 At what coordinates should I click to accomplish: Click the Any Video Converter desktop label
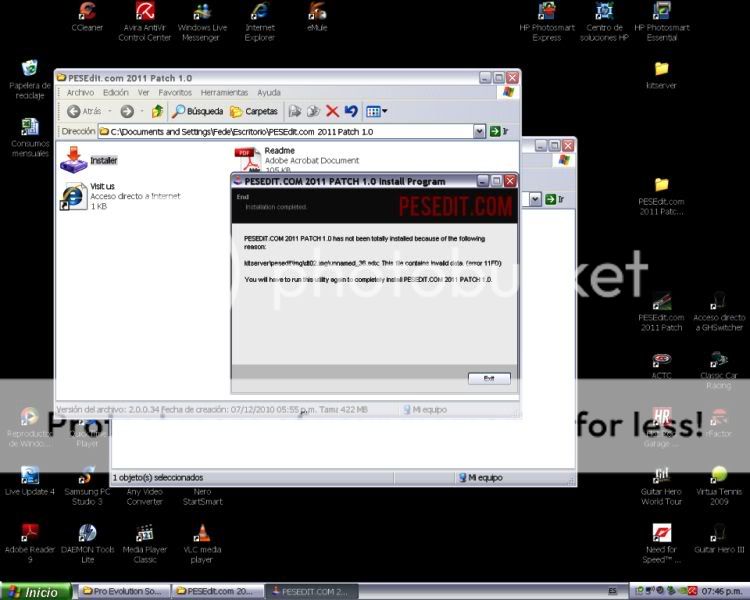[x=144, y=497]
